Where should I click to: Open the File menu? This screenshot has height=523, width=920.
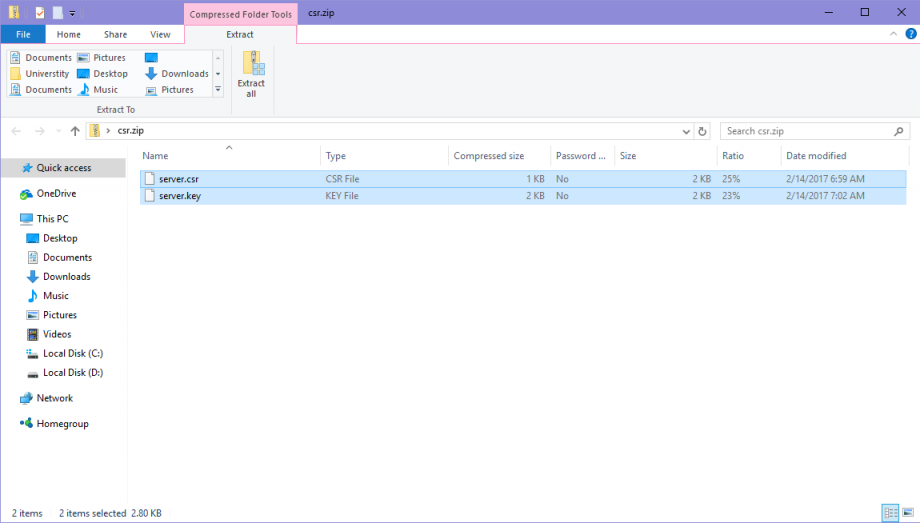tap(23, 34)
